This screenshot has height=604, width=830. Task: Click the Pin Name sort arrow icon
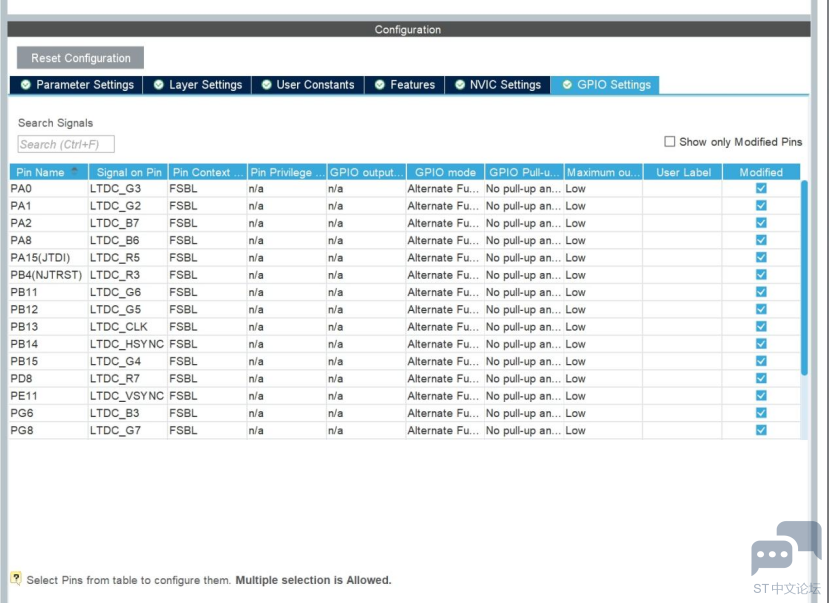[75, 170]
